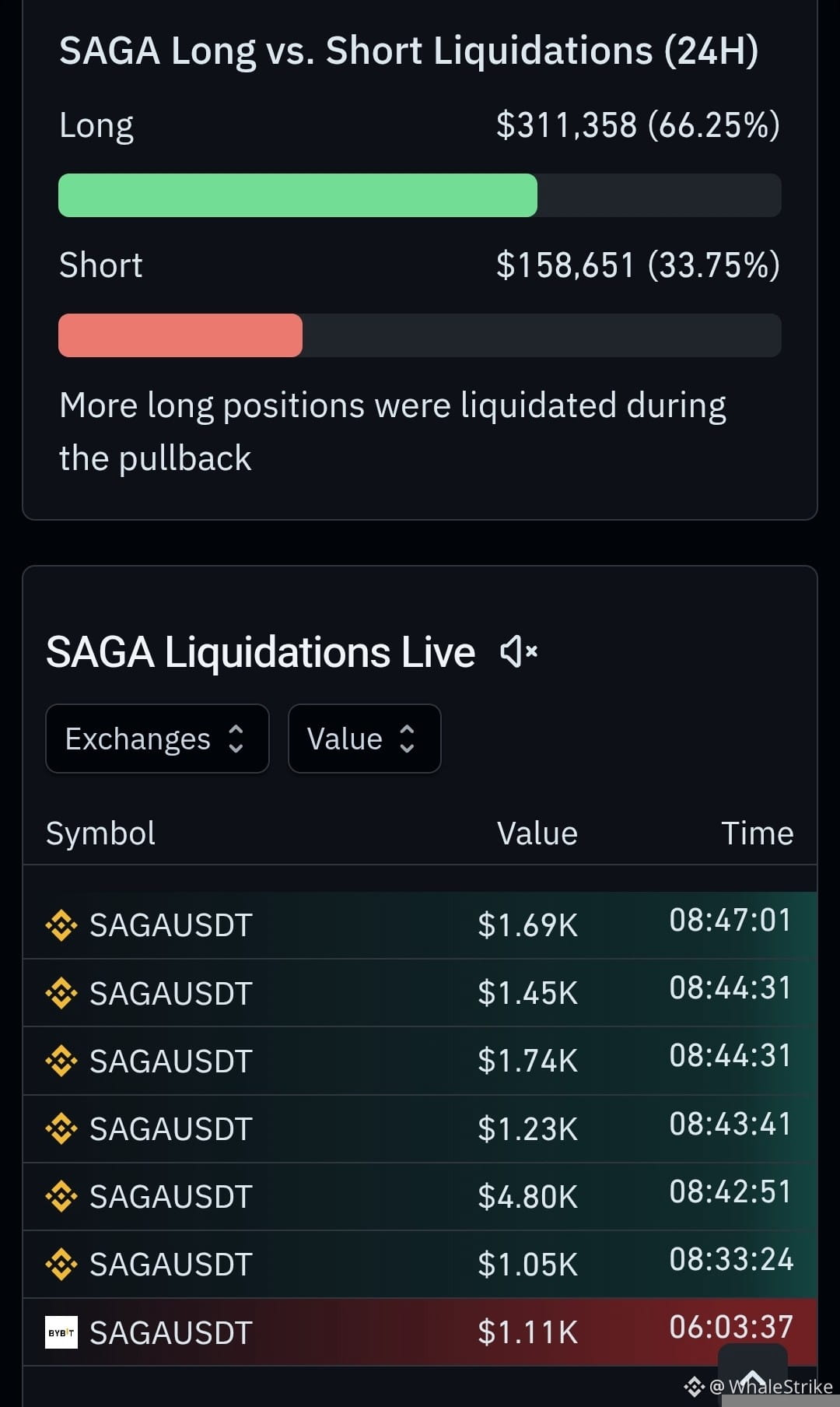The width and height of the screenshot is (840, 1407).
Task: Click the red Short liquidations bar
Action: 180,335
